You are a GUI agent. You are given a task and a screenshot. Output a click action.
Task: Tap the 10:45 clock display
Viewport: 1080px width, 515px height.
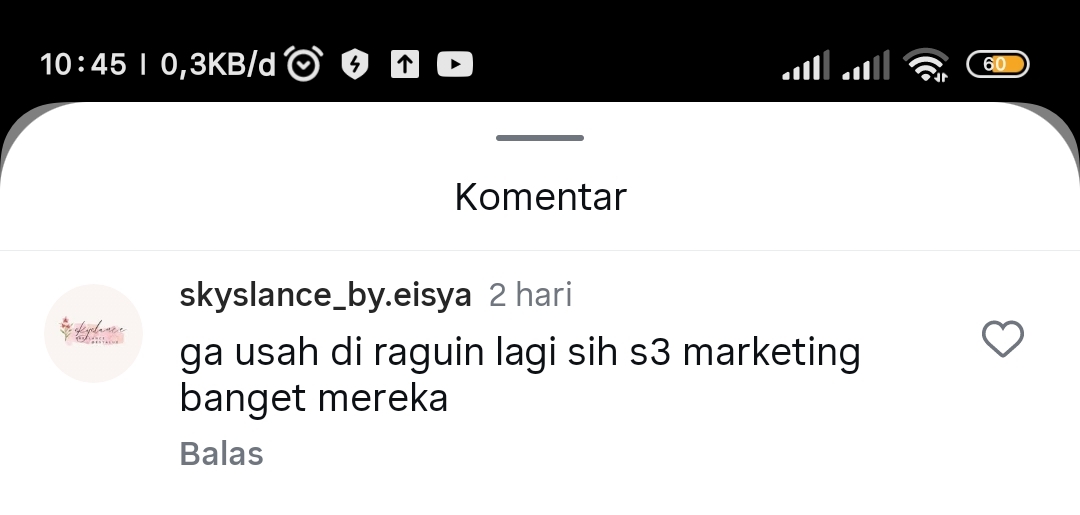[83, 65]
